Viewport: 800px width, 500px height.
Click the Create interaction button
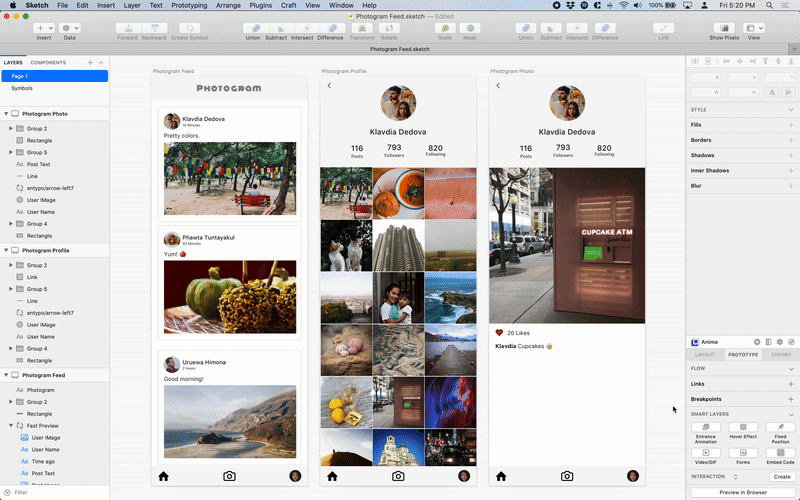click(781, 477)
